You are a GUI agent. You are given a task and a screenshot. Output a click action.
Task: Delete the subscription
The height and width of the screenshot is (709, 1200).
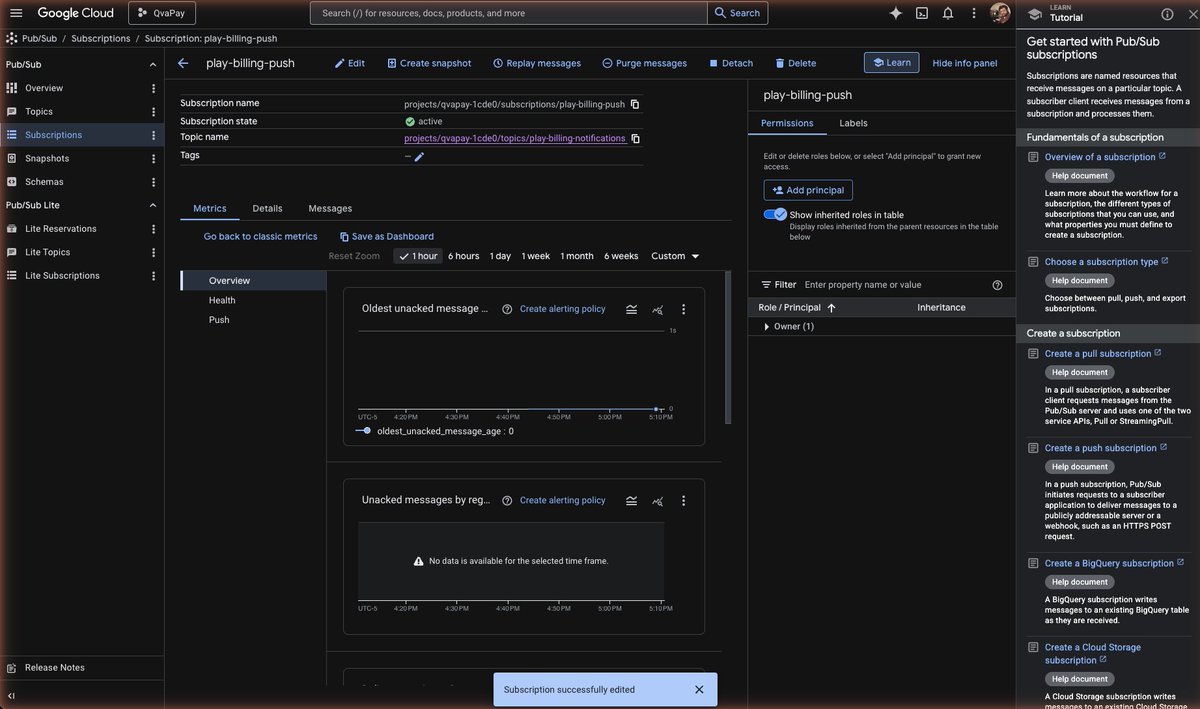tap(796, 63)
